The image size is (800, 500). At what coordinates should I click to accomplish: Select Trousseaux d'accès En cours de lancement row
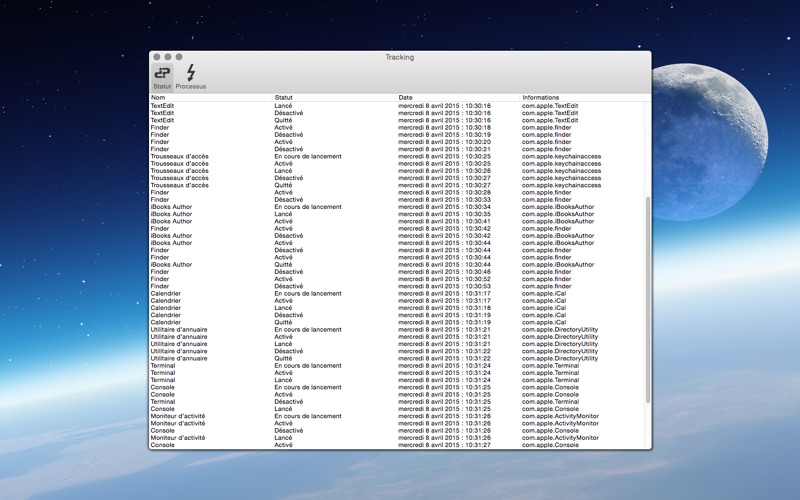pyautogui.click(x=397, y=156)
